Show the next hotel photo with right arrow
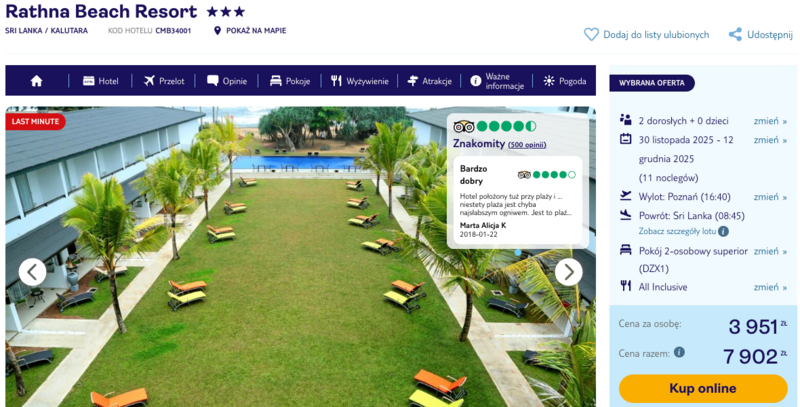The width and height of the screenshot is (800, 407). (568, 272)
